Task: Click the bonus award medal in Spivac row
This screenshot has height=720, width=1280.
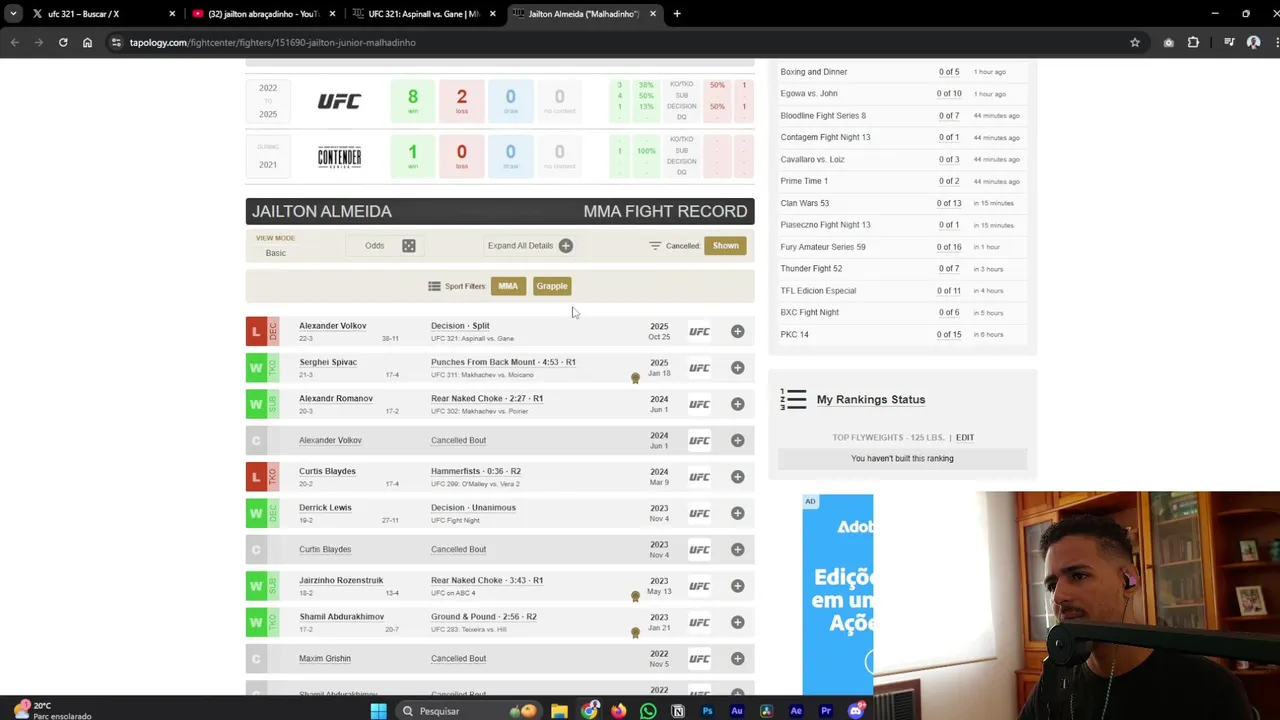Action: coord(635,378)
